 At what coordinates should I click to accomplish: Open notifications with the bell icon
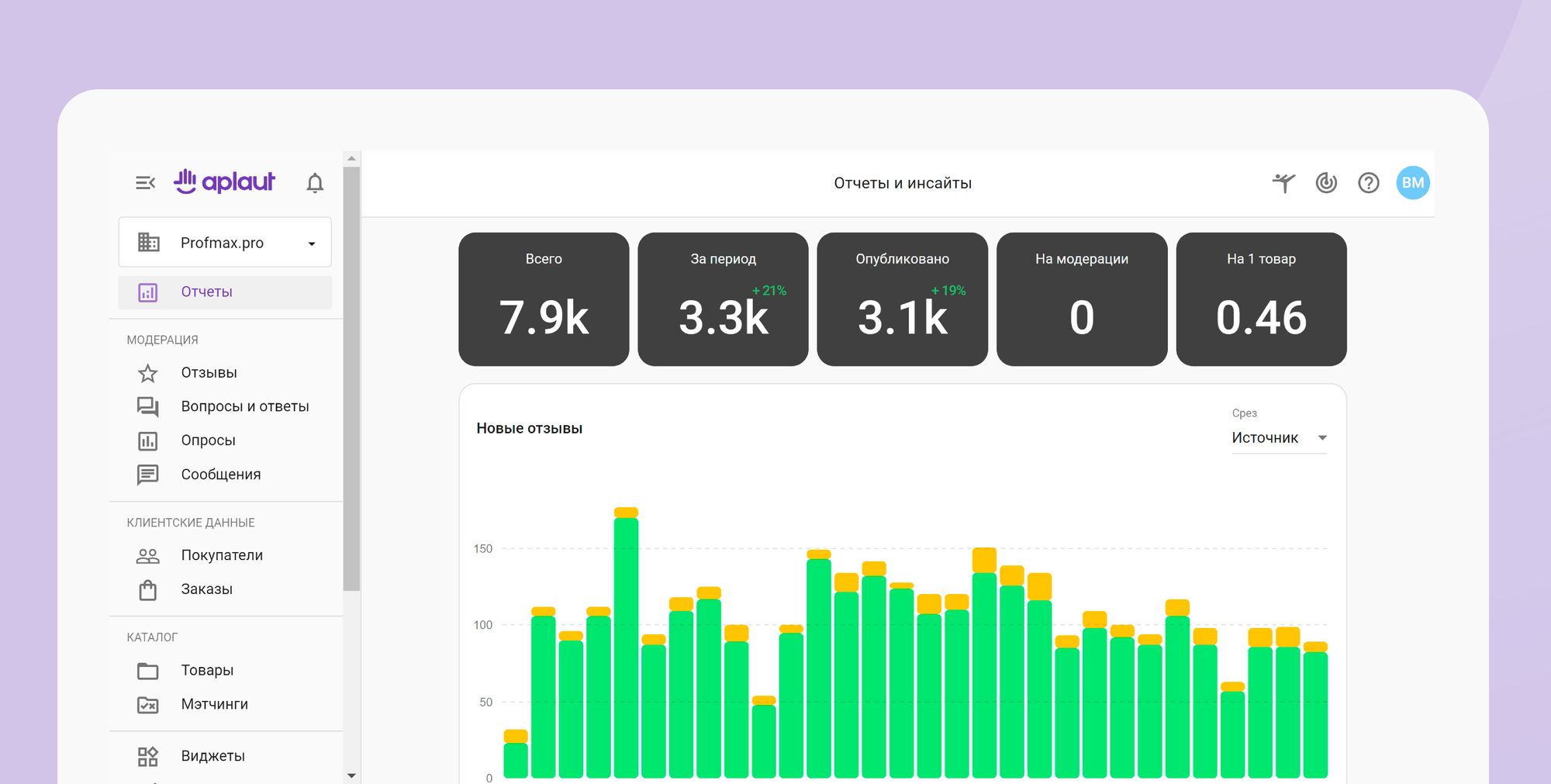pyautogui.click(x=315, y=183)
